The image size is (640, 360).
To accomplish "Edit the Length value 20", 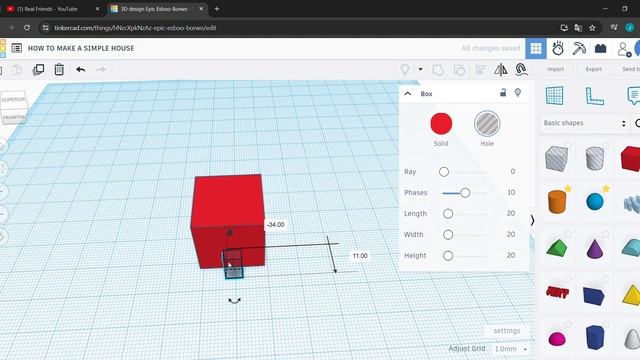I will click(511, 213).
